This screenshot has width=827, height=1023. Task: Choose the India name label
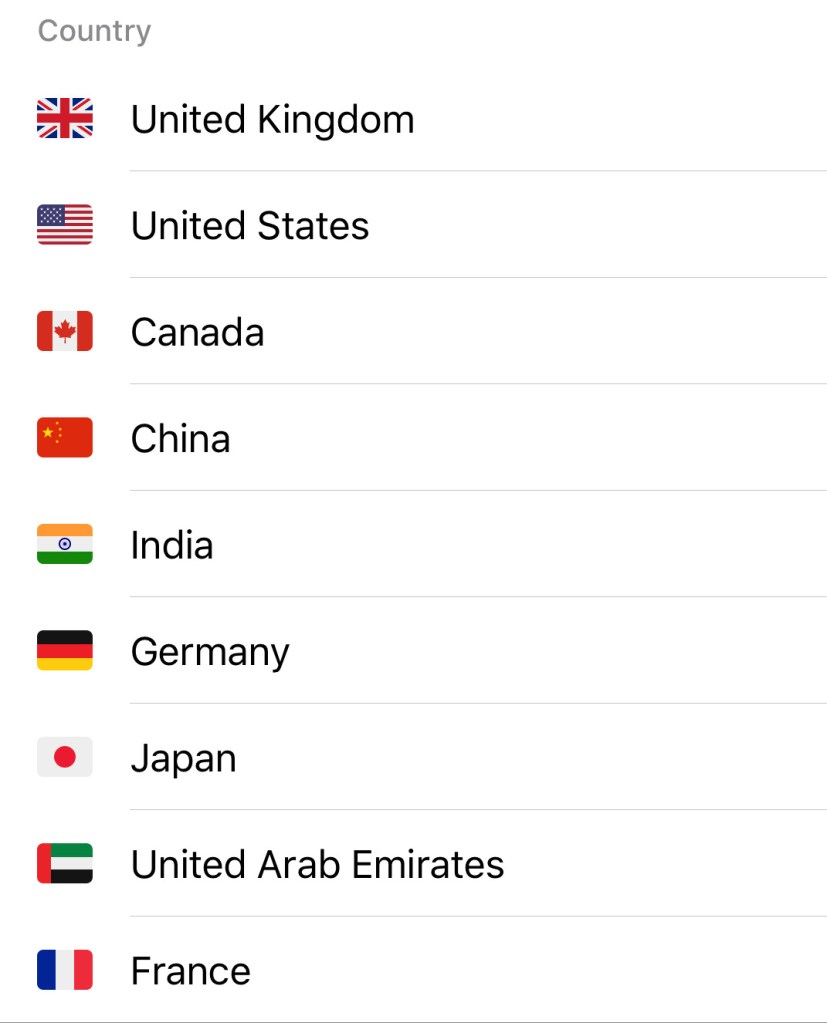pos(171,545)
